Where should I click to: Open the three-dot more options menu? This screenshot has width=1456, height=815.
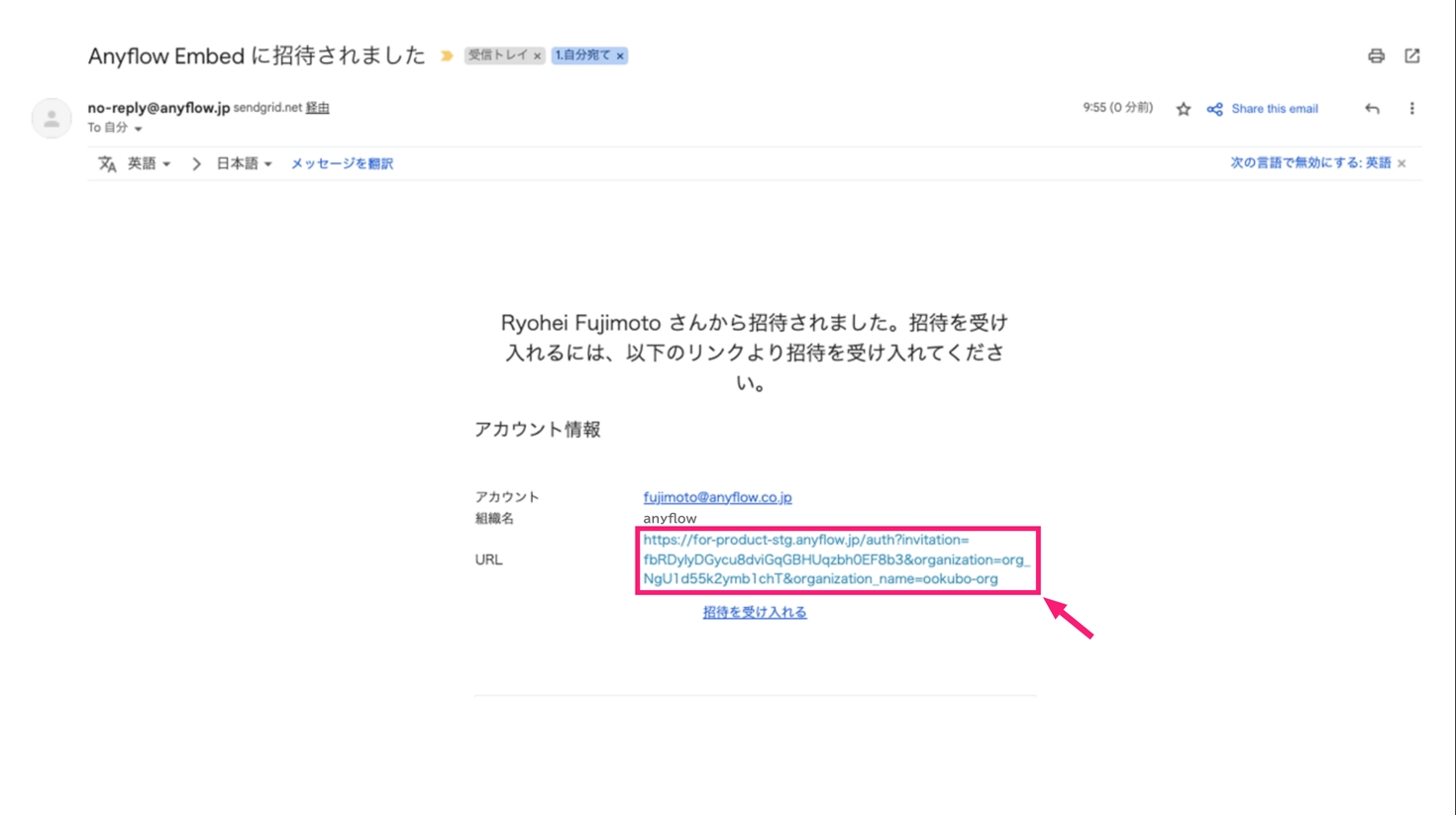(1411, 109)
